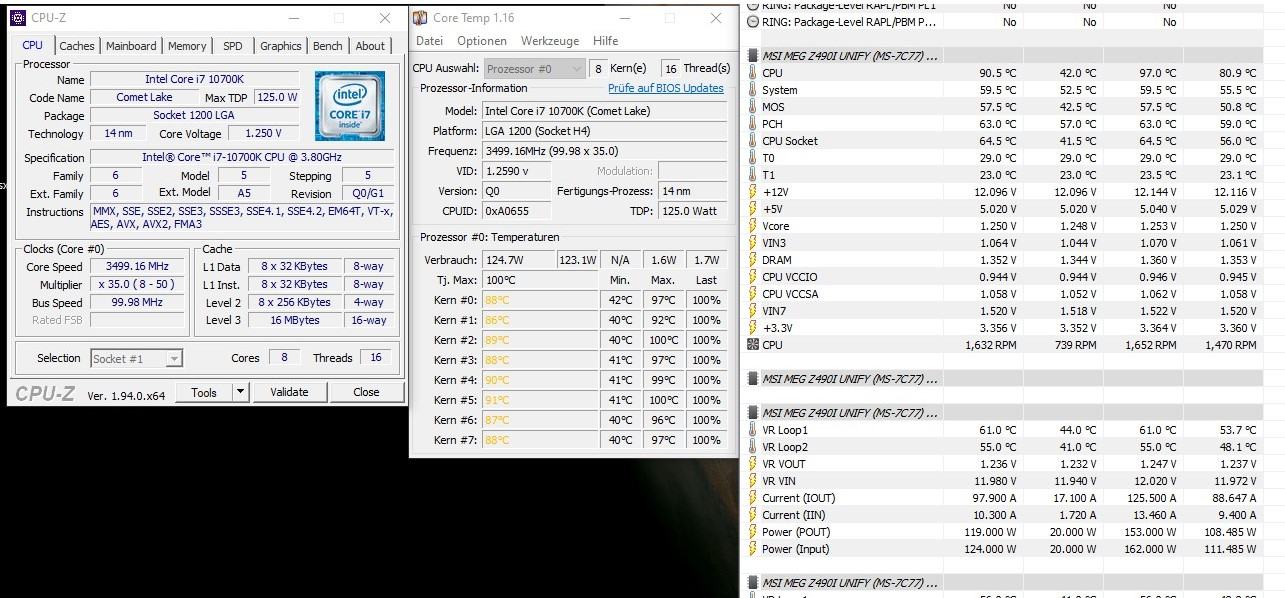1285x598 pixels.
Task: Switch to the Bench tab
Action: (x=328, y=46)
